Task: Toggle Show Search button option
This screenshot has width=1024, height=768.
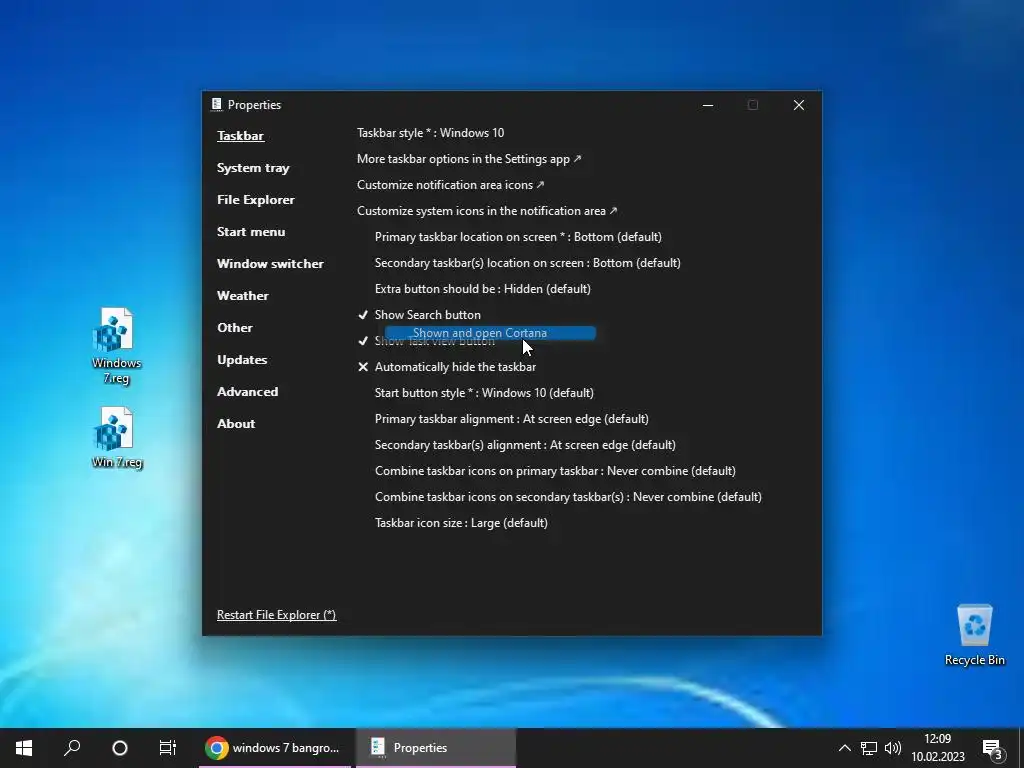Action: [419, 315]
